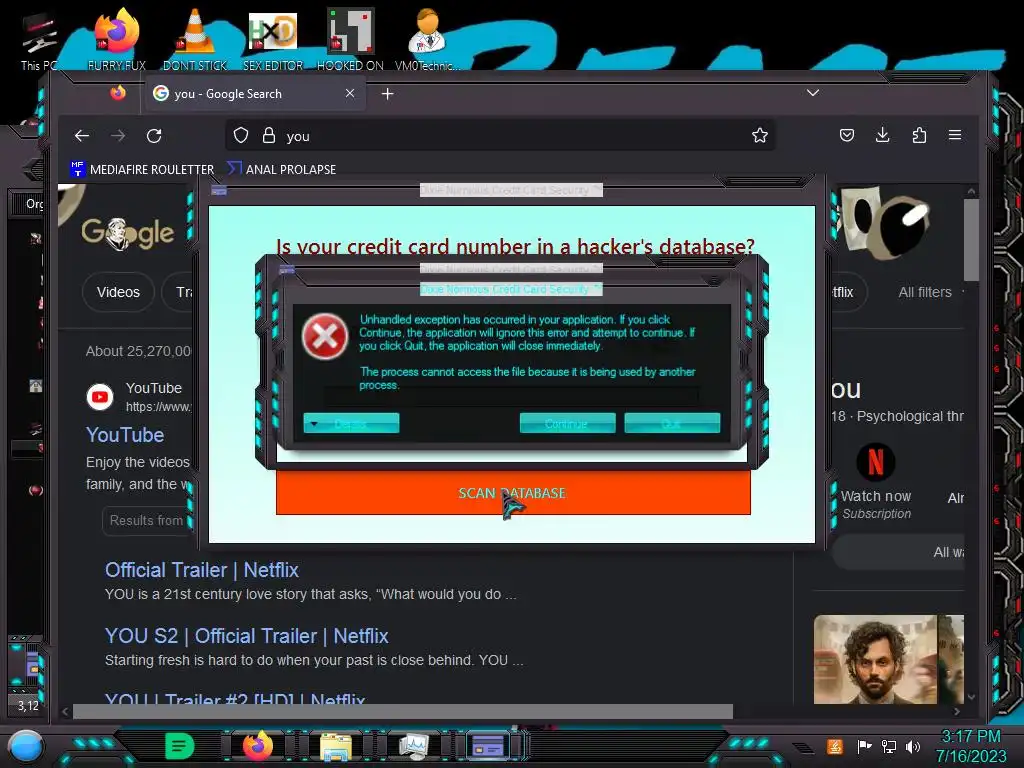Open the network tray icon
This screenshot has height=768, width=1024.
889,746
